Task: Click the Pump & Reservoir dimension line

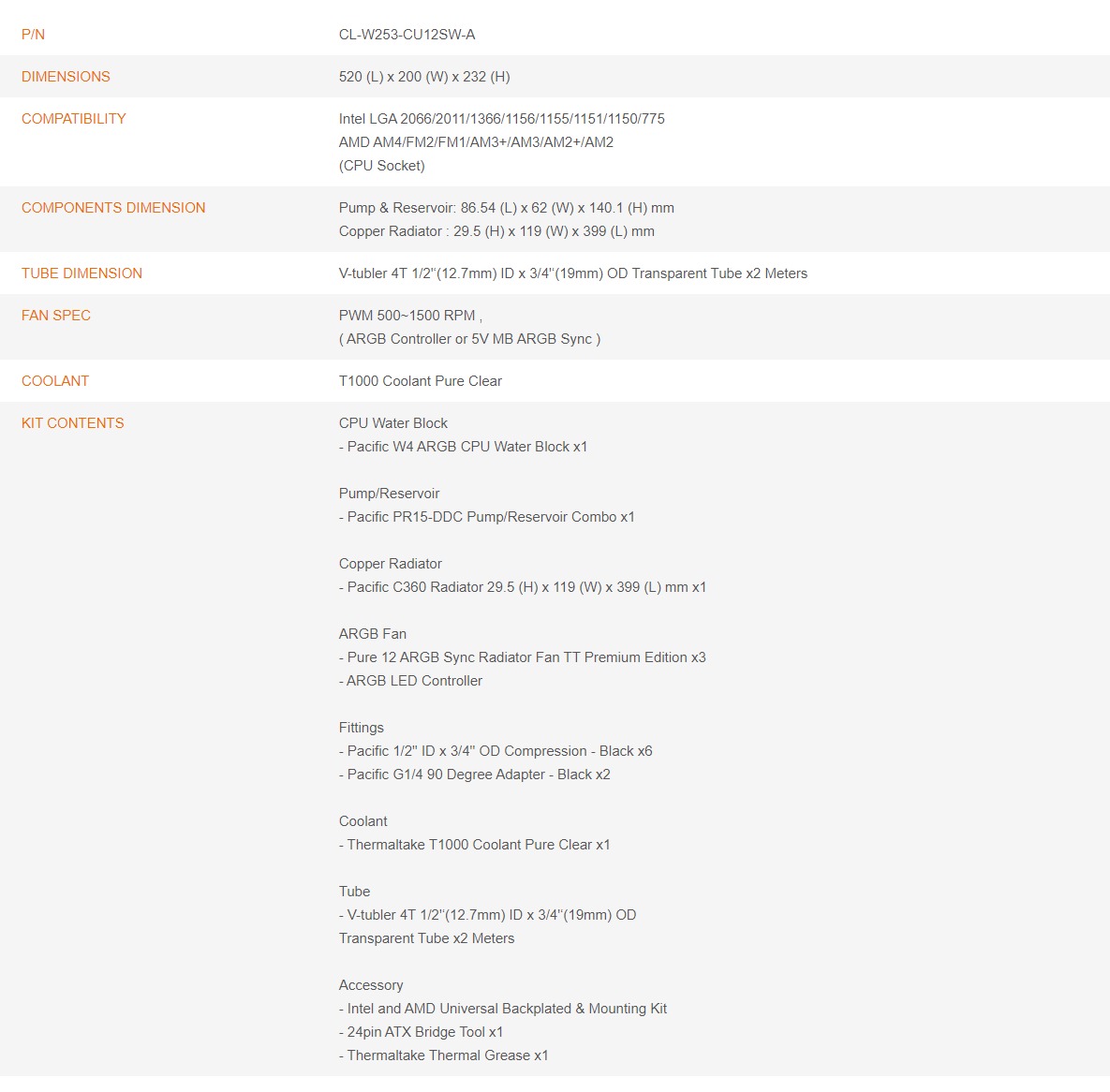Action: [506, 208]
